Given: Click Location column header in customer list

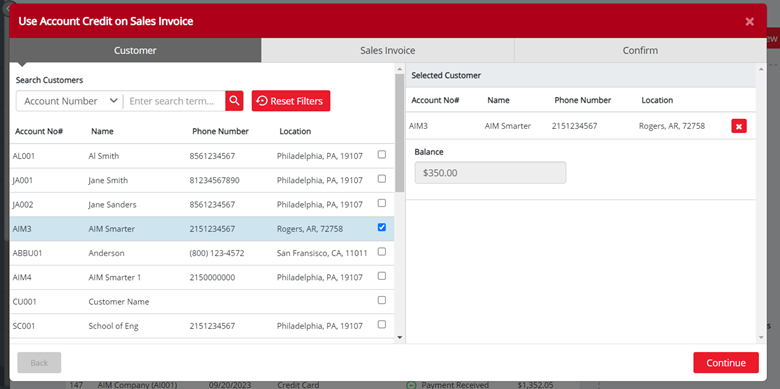Looking at the screenshot, I should tap(295, 131).
